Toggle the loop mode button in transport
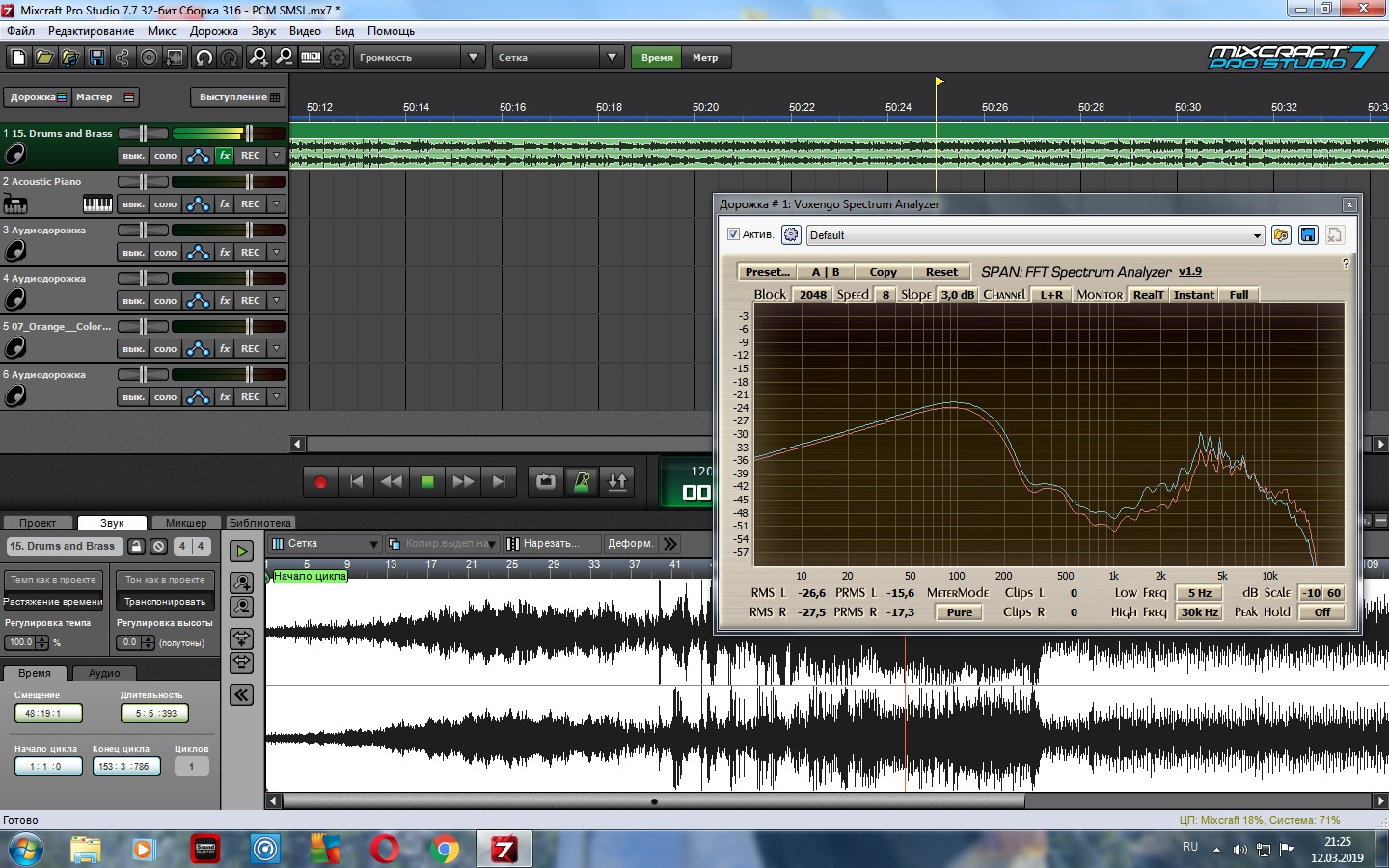This screenshot has width=1389, height=868. coord(546,482)
